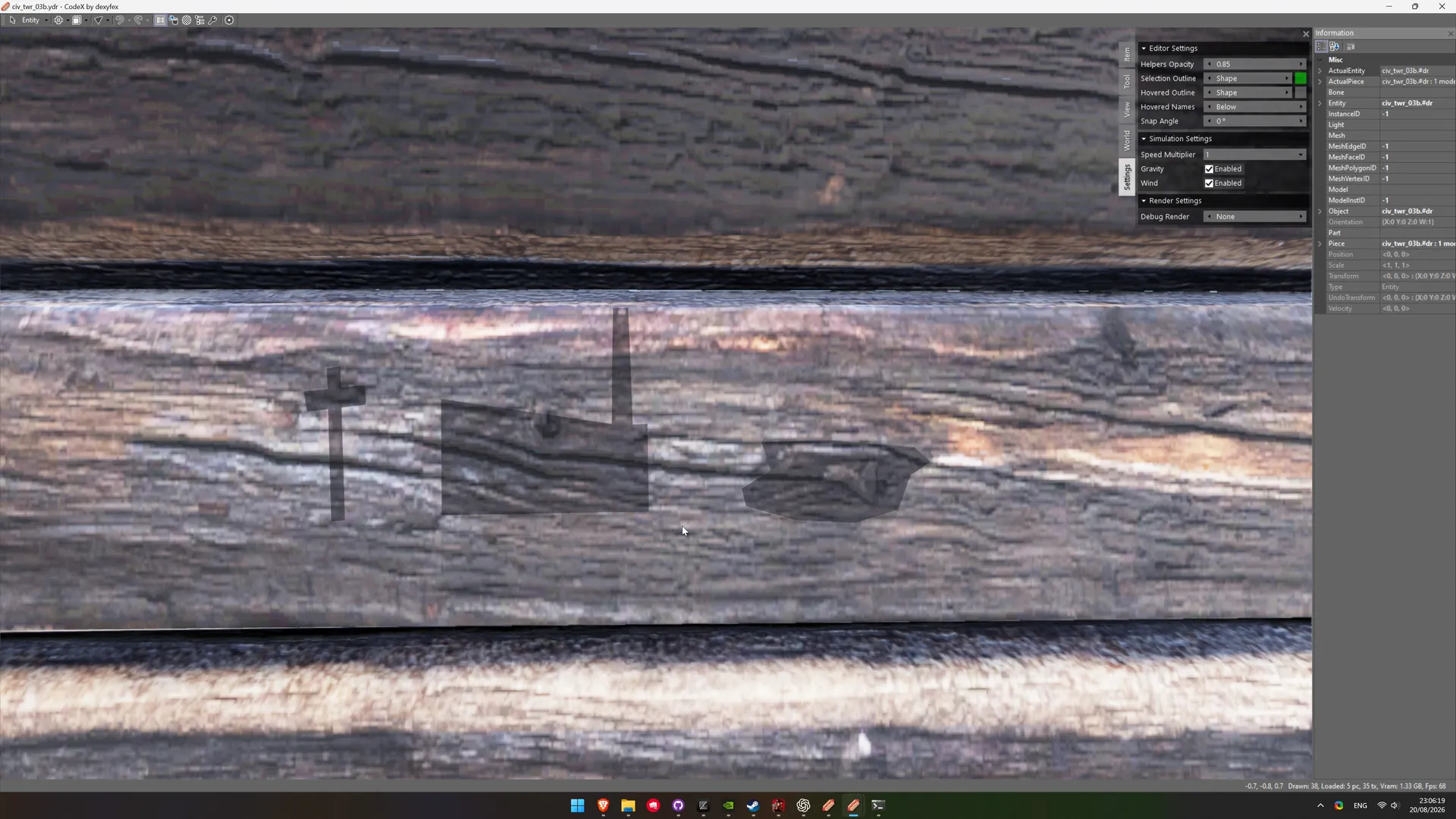This screenshot has width=1456, height=819.
Task: Cycle Hovered Names Below to next option
Action: [x=1301, y=107]
